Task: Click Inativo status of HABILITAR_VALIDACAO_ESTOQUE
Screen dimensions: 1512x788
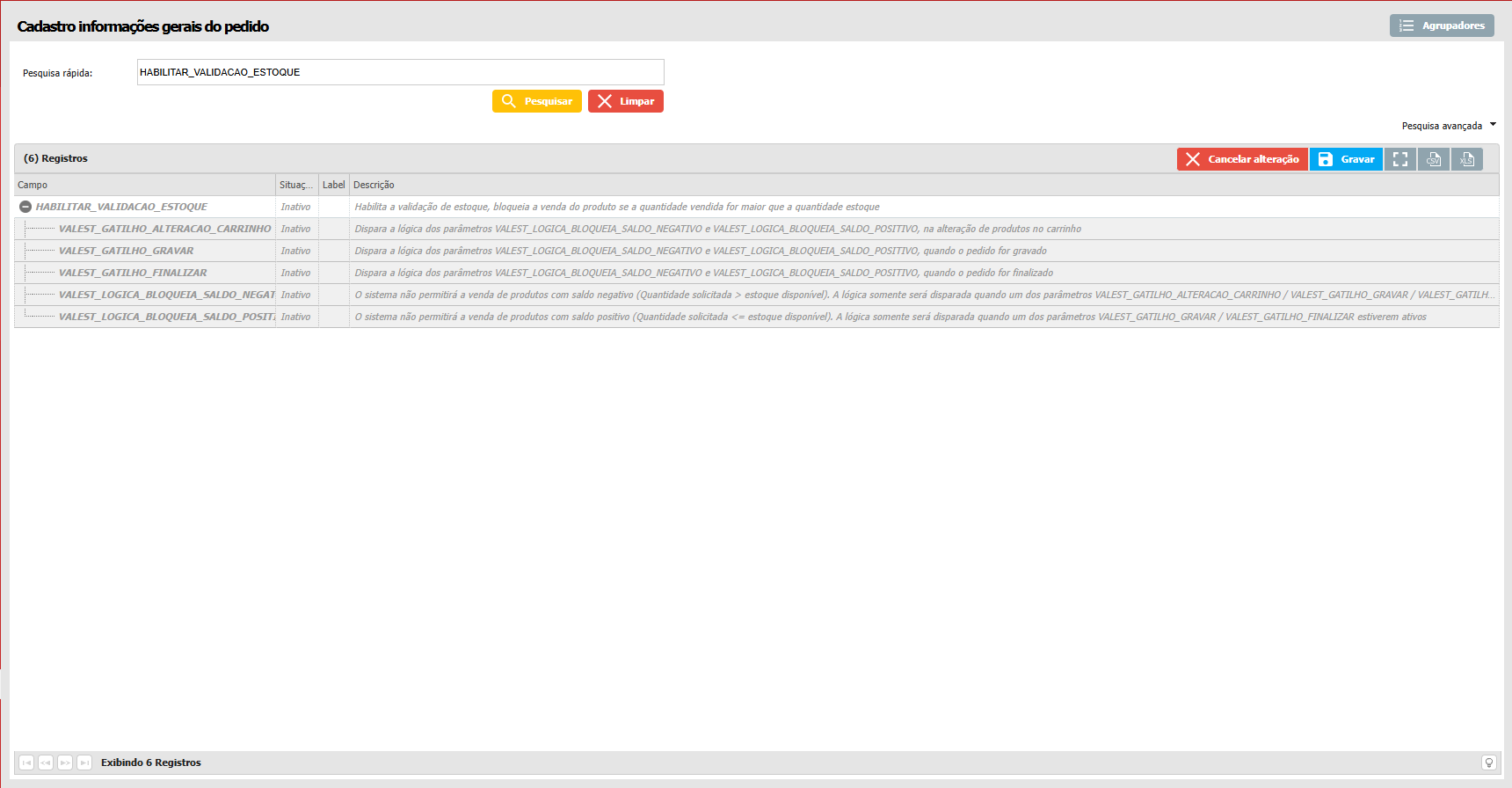Action: tap(296, 207)
